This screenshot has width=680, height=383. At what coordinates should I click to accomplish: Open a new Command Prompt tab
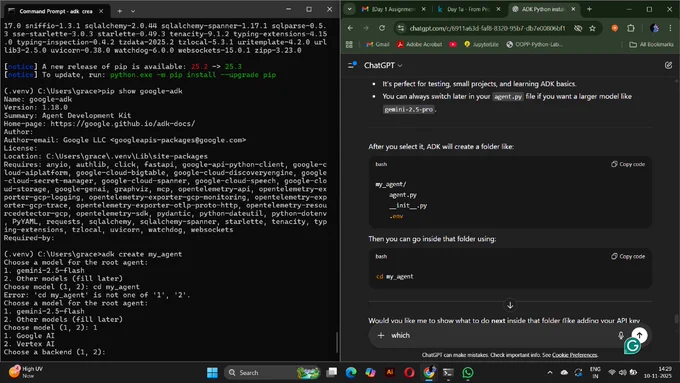pyautogui.click(x=119, y=11)
